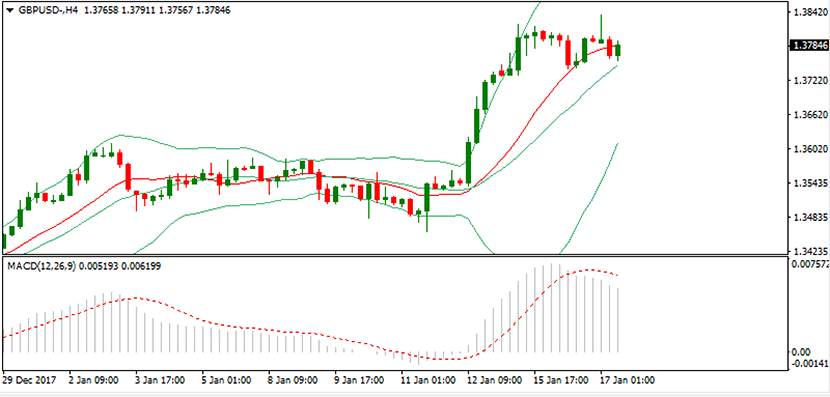This screenshot has width=830, height=397.
Task: Click the 15 Jan 17:00 time label
Action: pyautogui.click(x=562, y=380)
